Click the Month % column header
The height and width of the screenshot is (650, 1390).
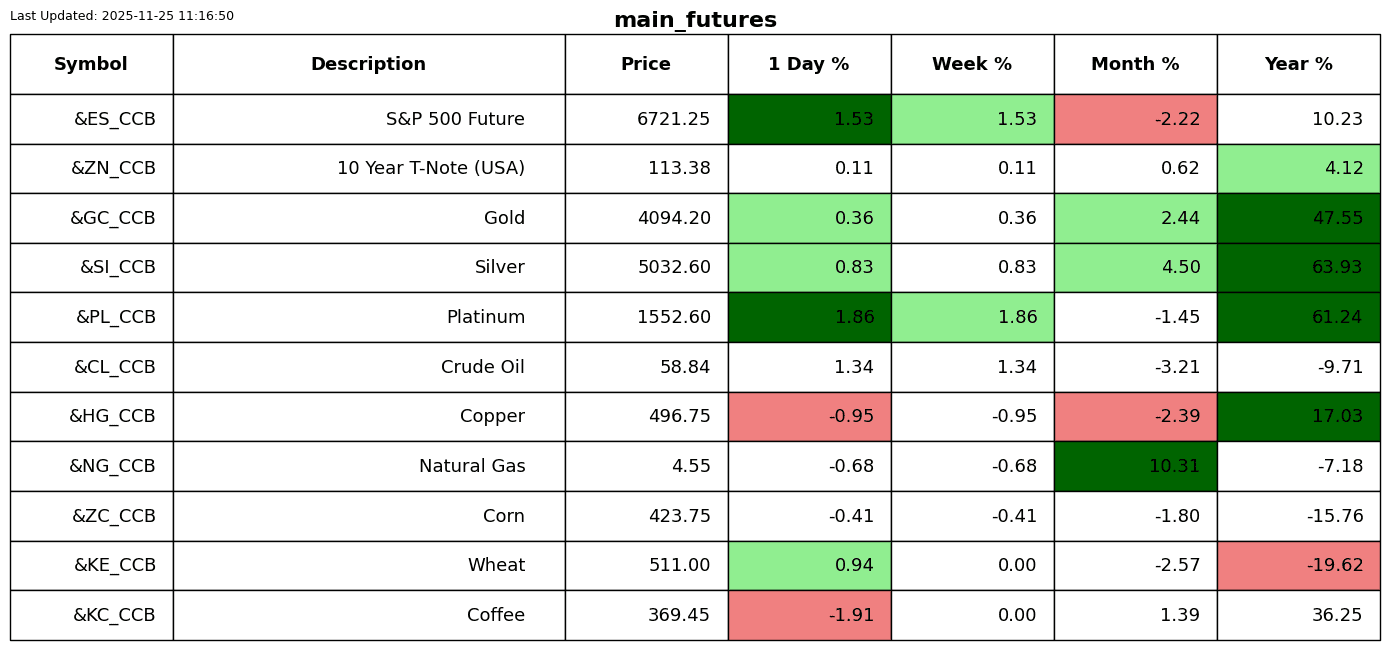[x=1135, y=65]
